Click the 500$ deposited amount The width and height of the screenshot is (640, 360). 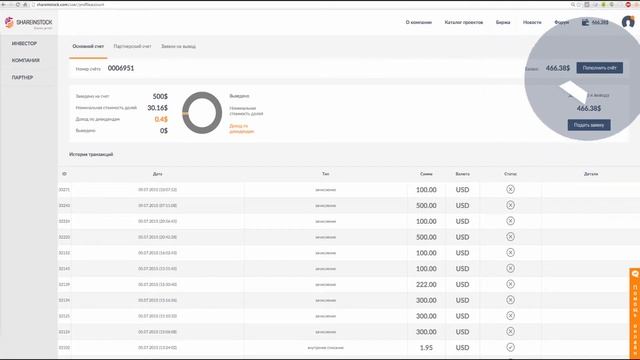point(160,96)
